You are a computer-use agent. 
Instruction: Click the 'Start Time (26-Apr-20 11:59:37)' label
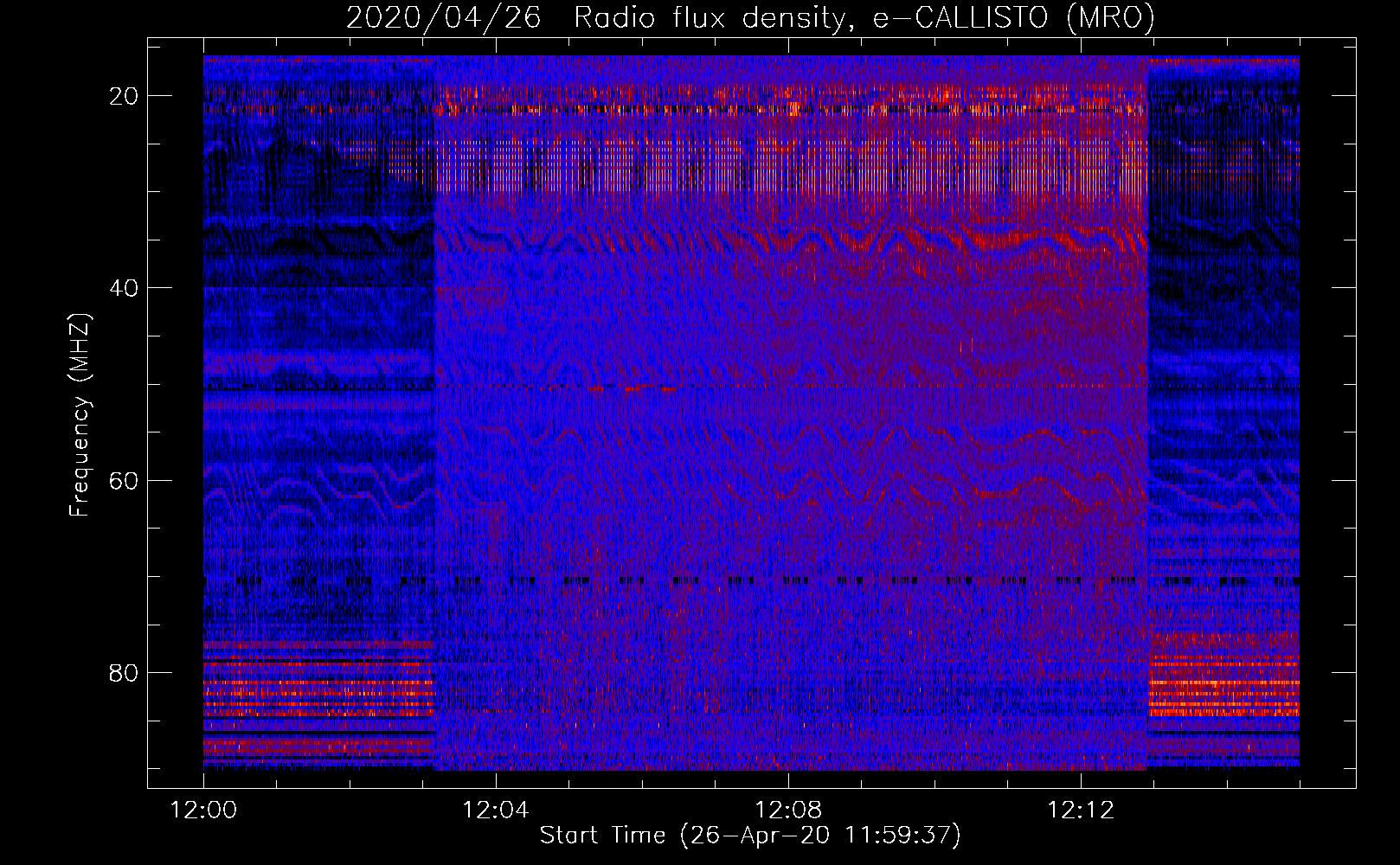pos(750,836)
